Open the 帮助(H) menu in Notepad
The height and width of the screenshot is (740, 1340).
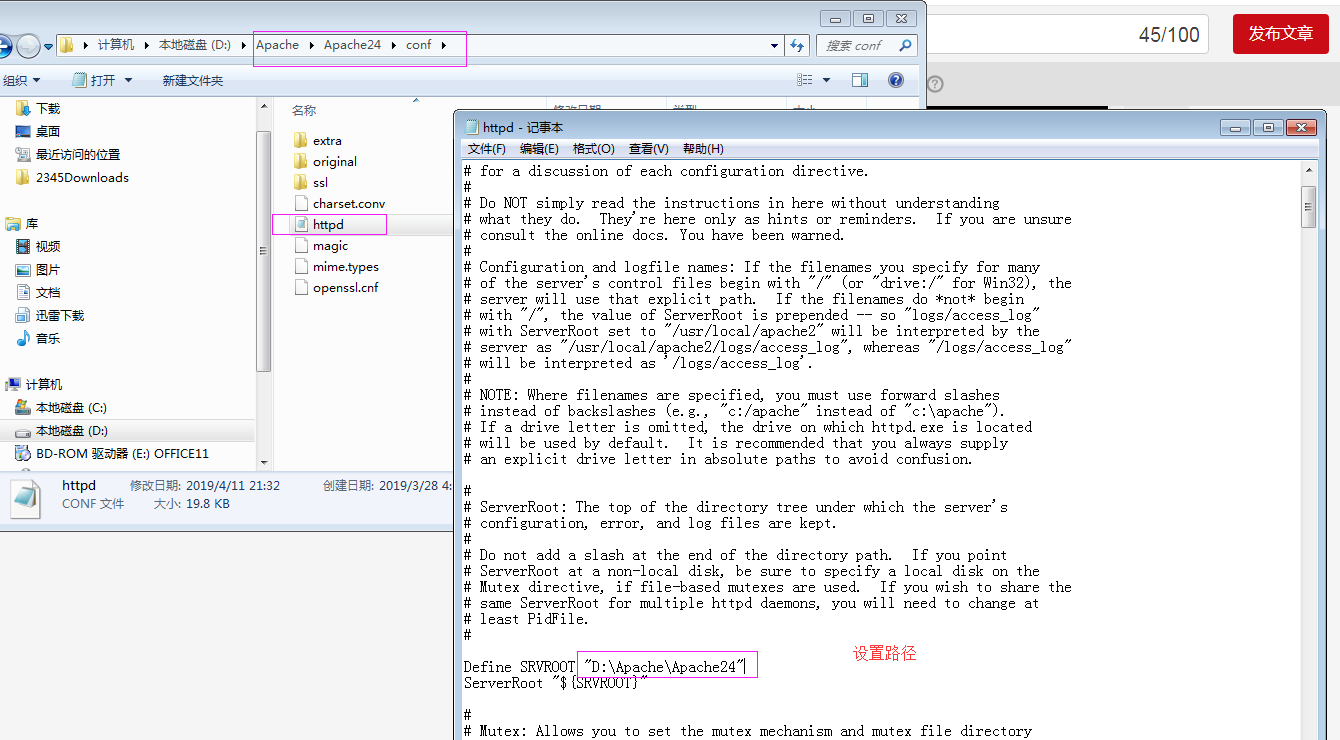point(703,148)
